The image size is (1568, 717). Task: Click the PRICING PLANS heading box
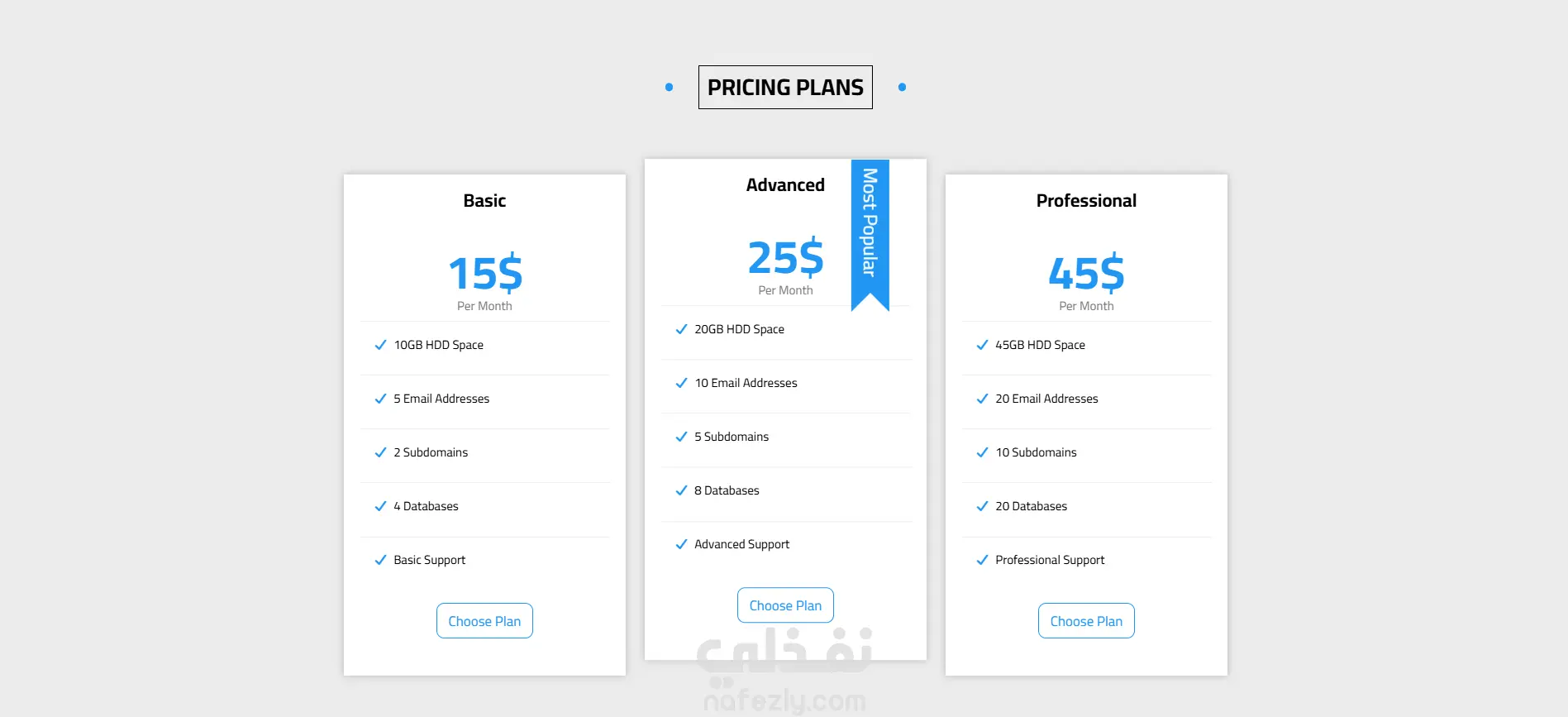click(x=785, y=87)
